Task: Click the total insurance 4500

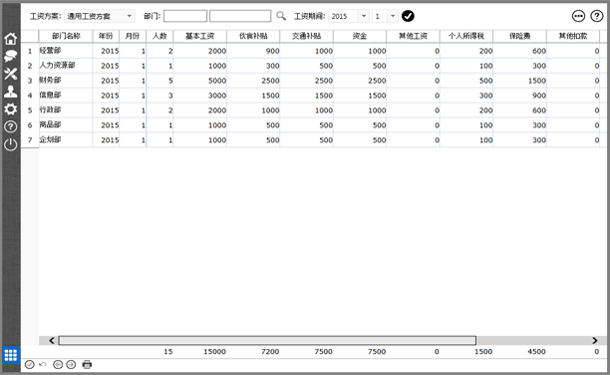Action: pyautogui.click(x=536, y=352)
